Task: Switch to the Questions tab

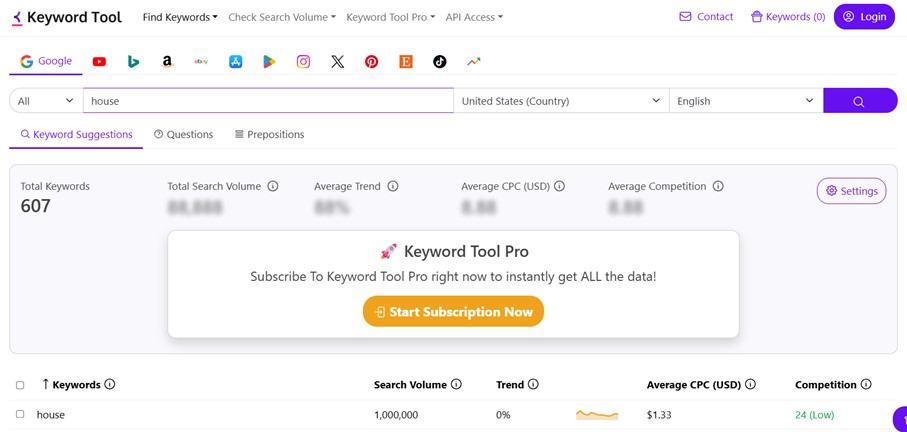Action: pos(184,134)
